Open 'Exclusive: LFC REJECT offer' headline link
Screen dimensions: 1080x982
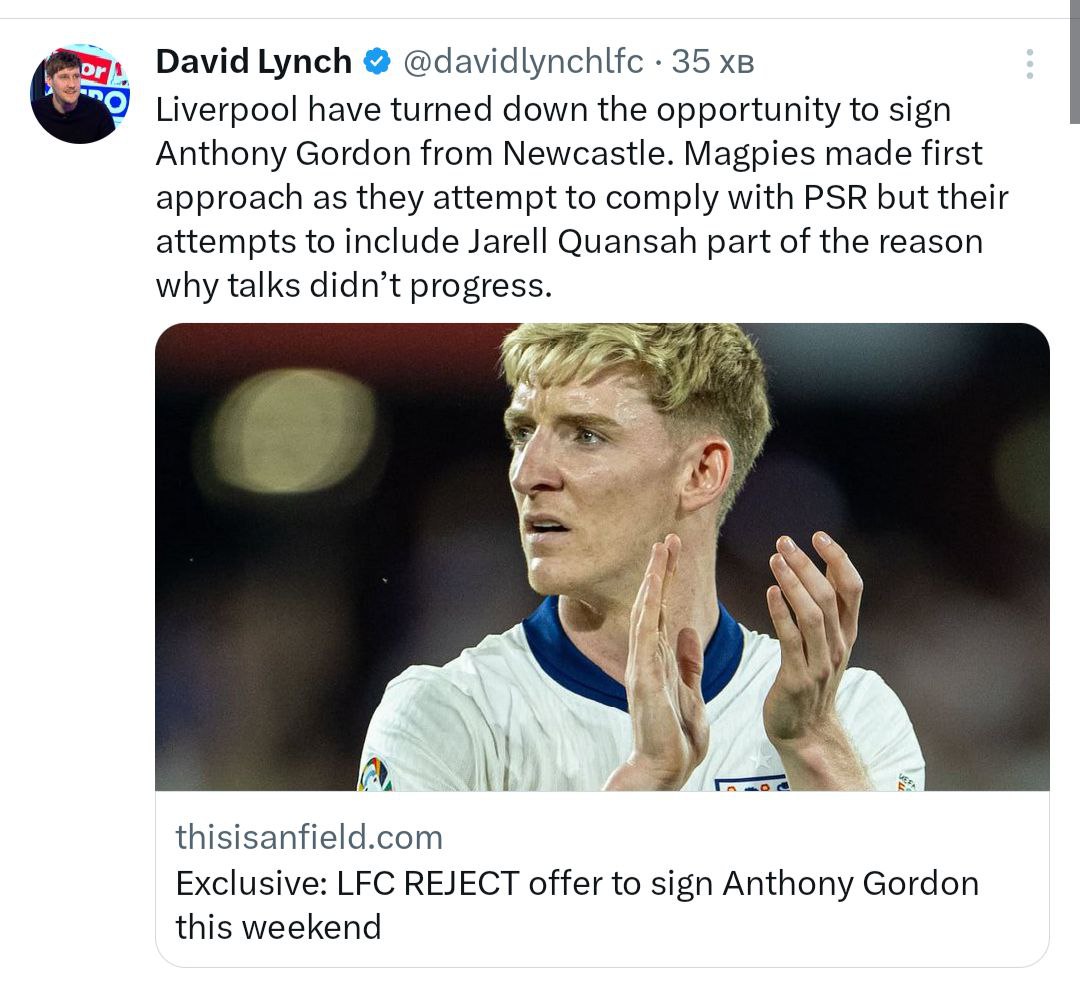point(577,884)
